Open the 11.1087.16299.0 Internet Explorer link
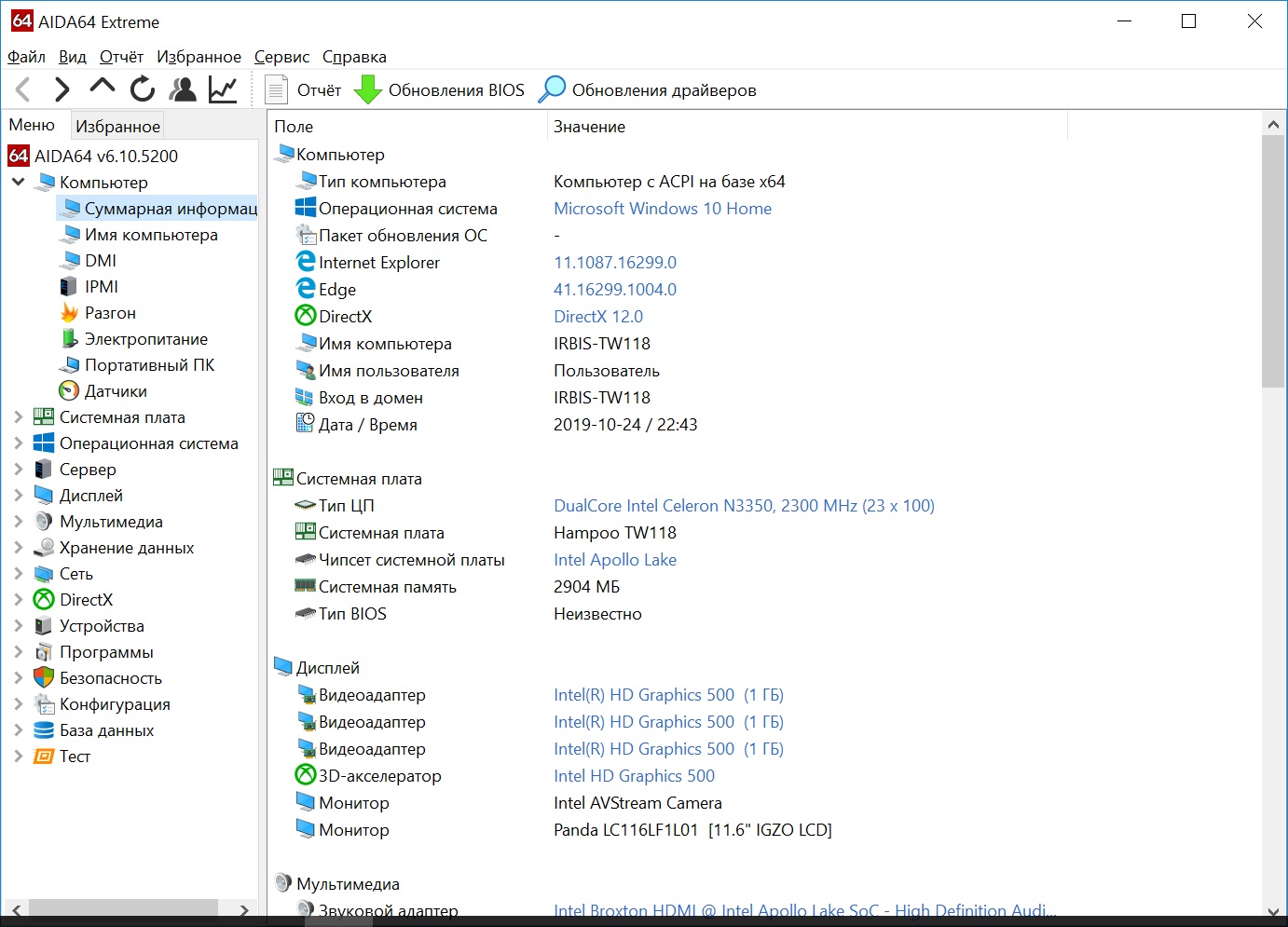This screenshot has width=1288, height=927. [x=615, y=263]
